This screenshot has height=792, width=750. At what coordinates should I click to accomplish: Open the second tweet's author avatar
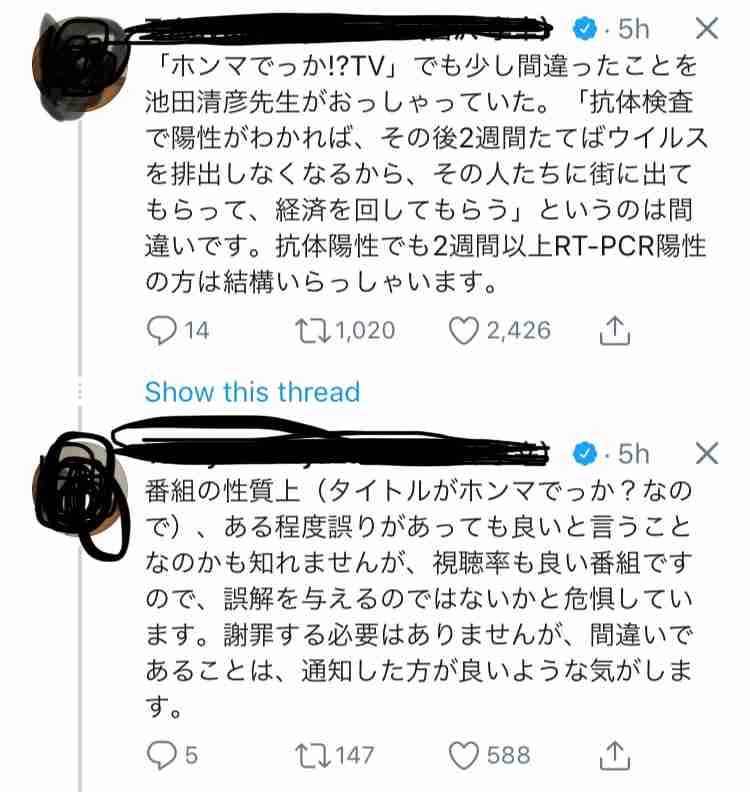(83, 485)
